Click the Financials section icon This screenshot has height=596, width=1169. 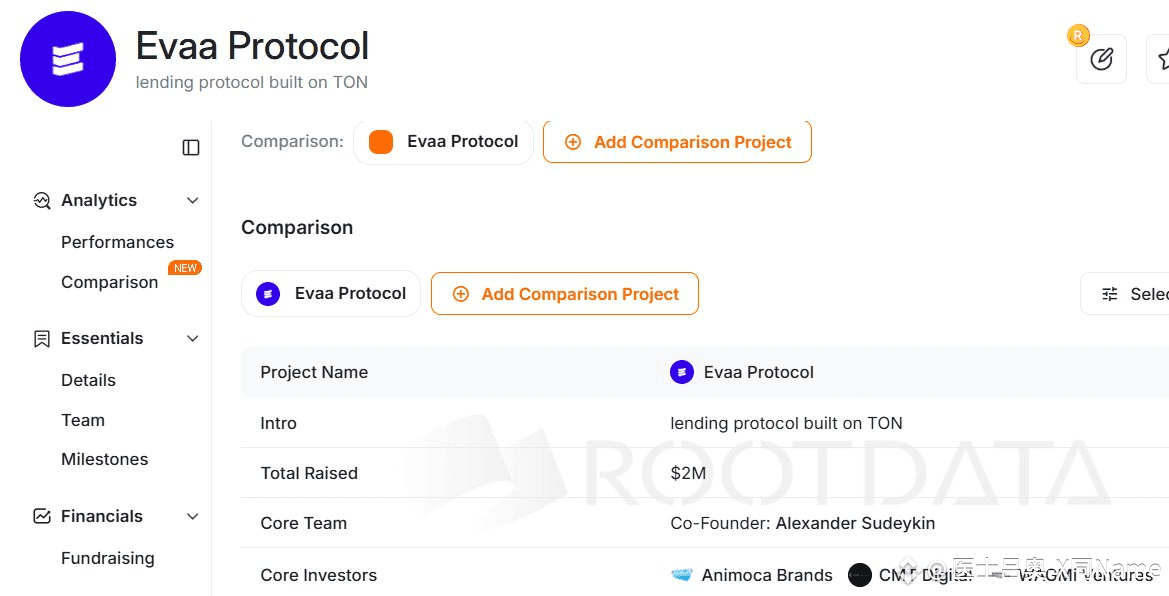coord(42,516)
